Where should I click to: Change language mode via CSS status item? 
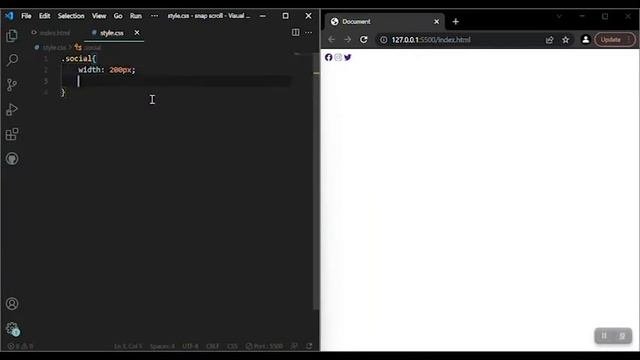click(x=232, y=346)
